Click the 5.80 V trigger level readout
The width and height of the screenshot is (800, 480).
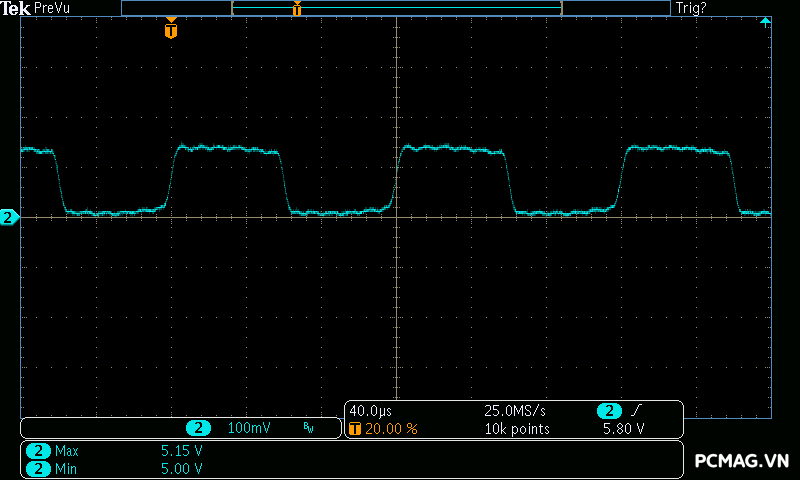tap(623, 428)
